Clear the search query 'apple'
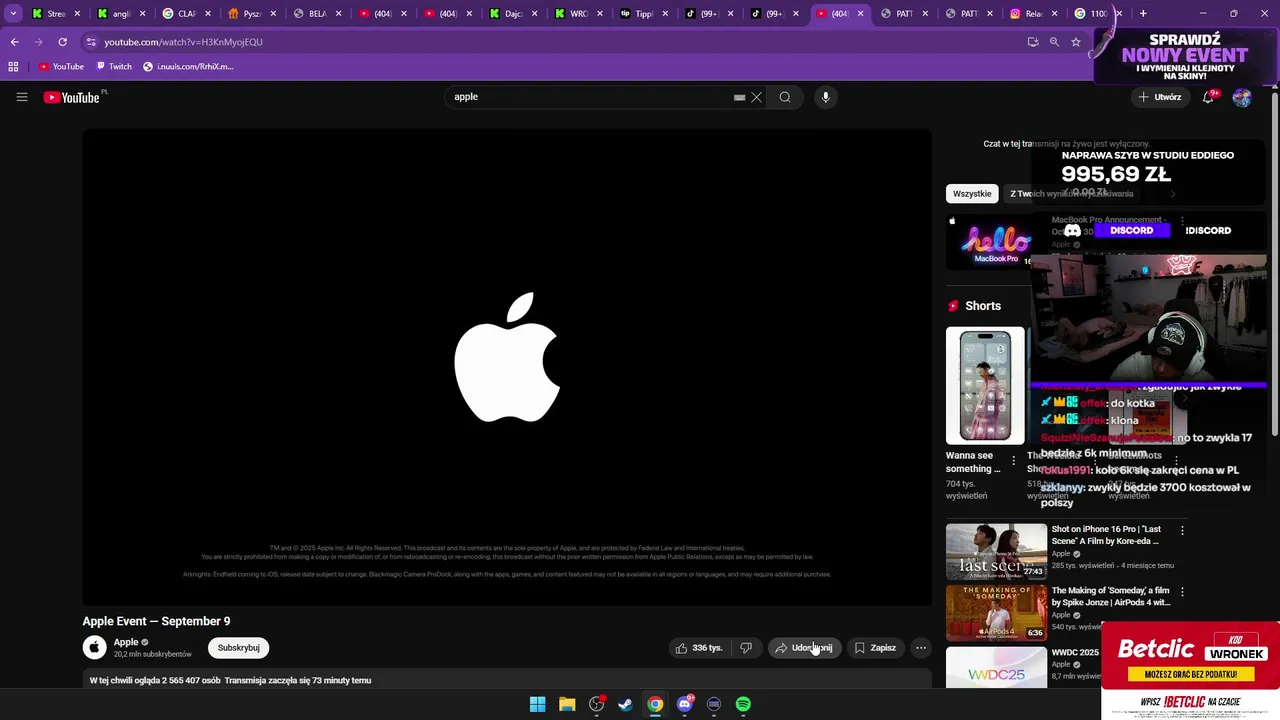This screenshot has width=1280, height=720. tap(757, 97)
